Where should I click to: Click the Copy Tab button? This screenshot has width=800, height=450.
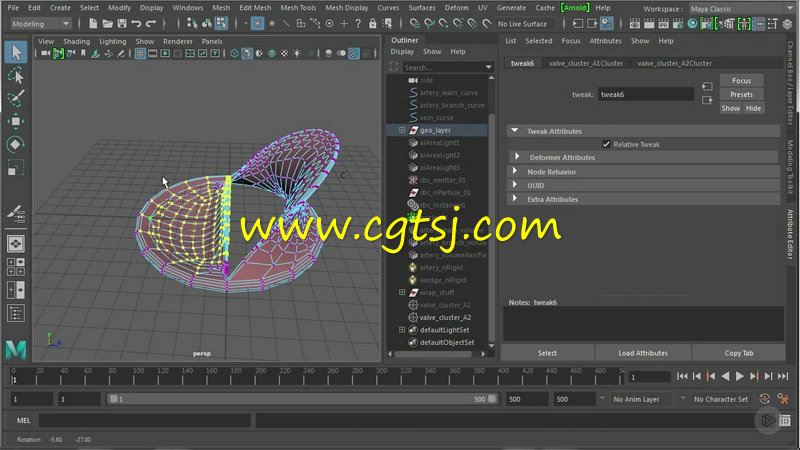(738, 353)
